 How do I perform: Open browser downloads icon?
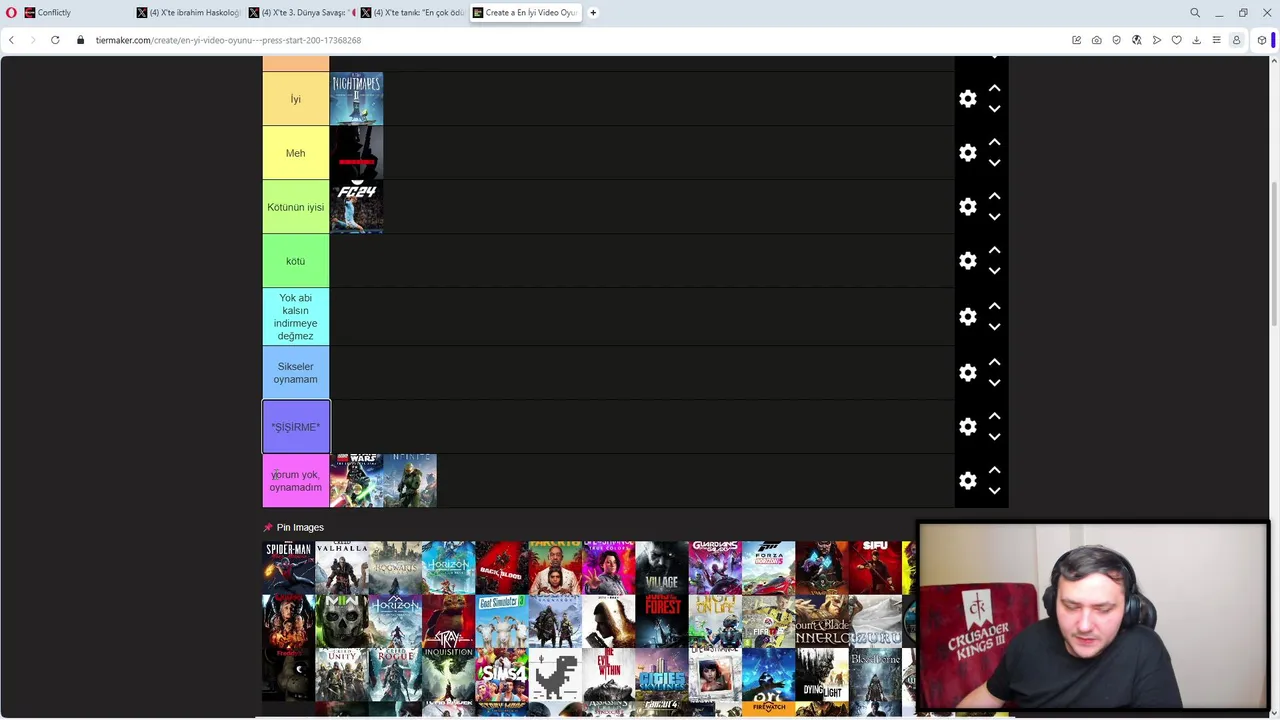pyautogui.click(x=1196, y=40)
